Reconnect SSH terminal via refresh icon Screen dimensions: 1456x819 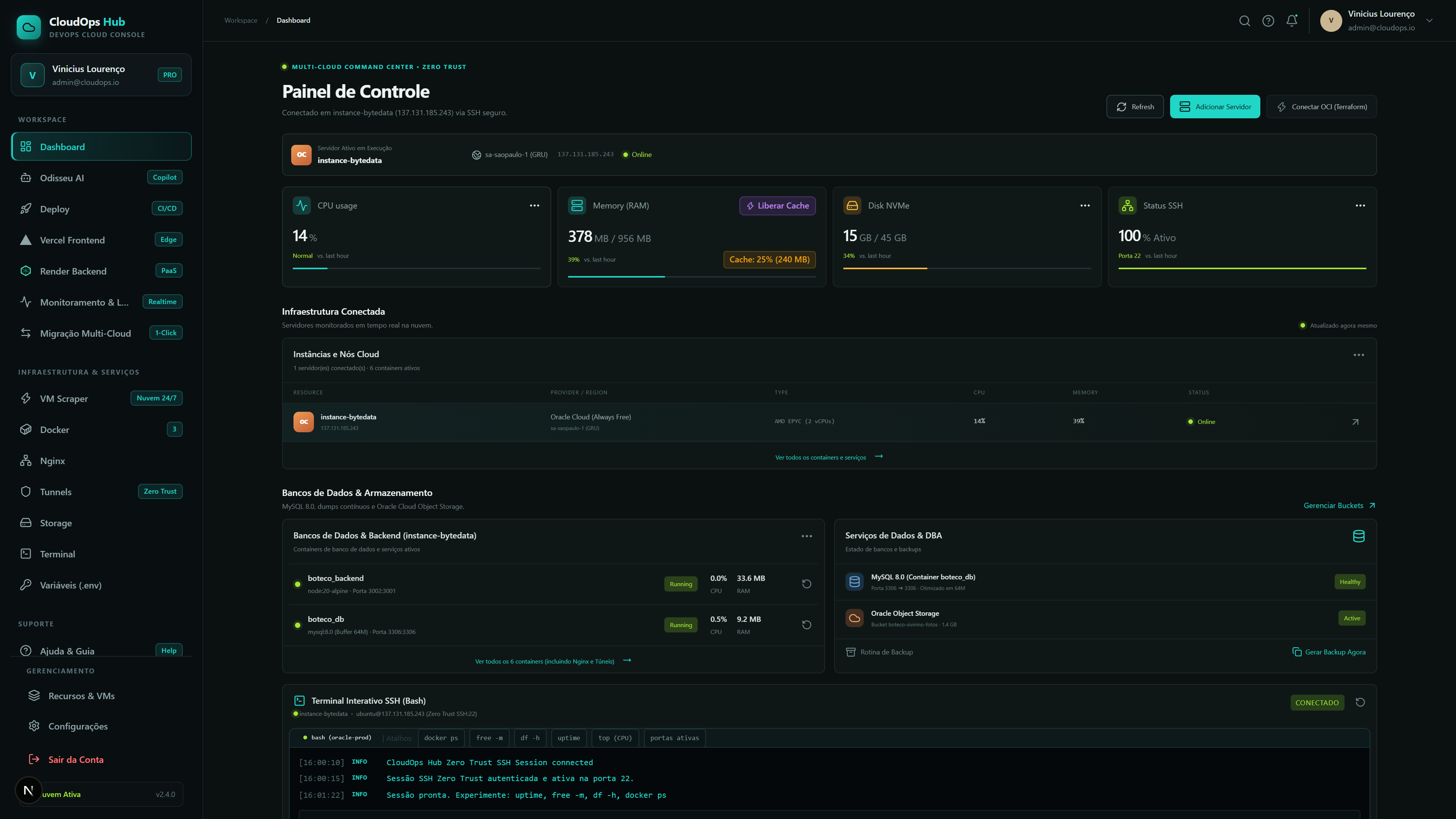click(1360, 702)
